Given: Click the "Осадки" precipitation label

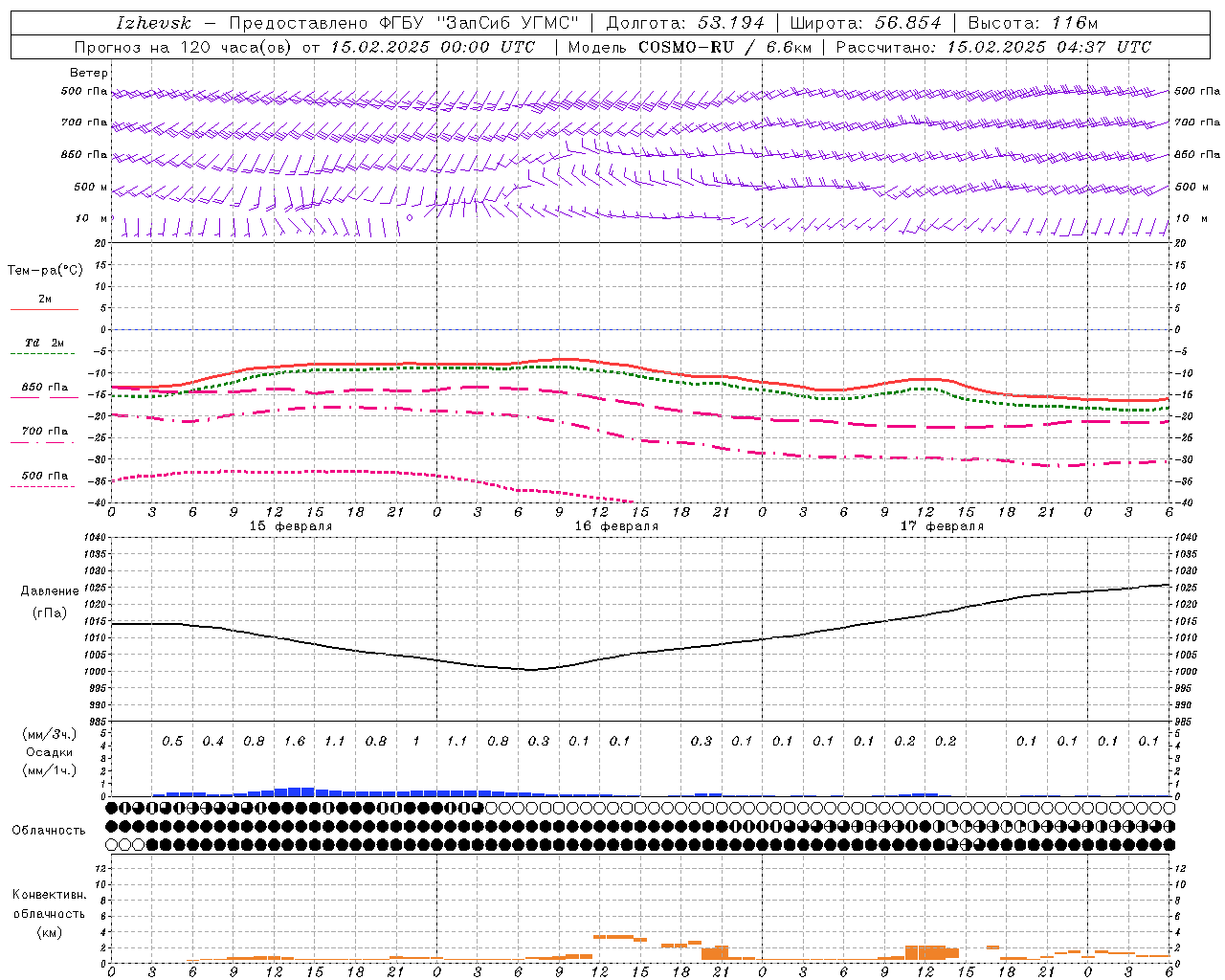Looking at the screenshot, I should tap(50, 752).
